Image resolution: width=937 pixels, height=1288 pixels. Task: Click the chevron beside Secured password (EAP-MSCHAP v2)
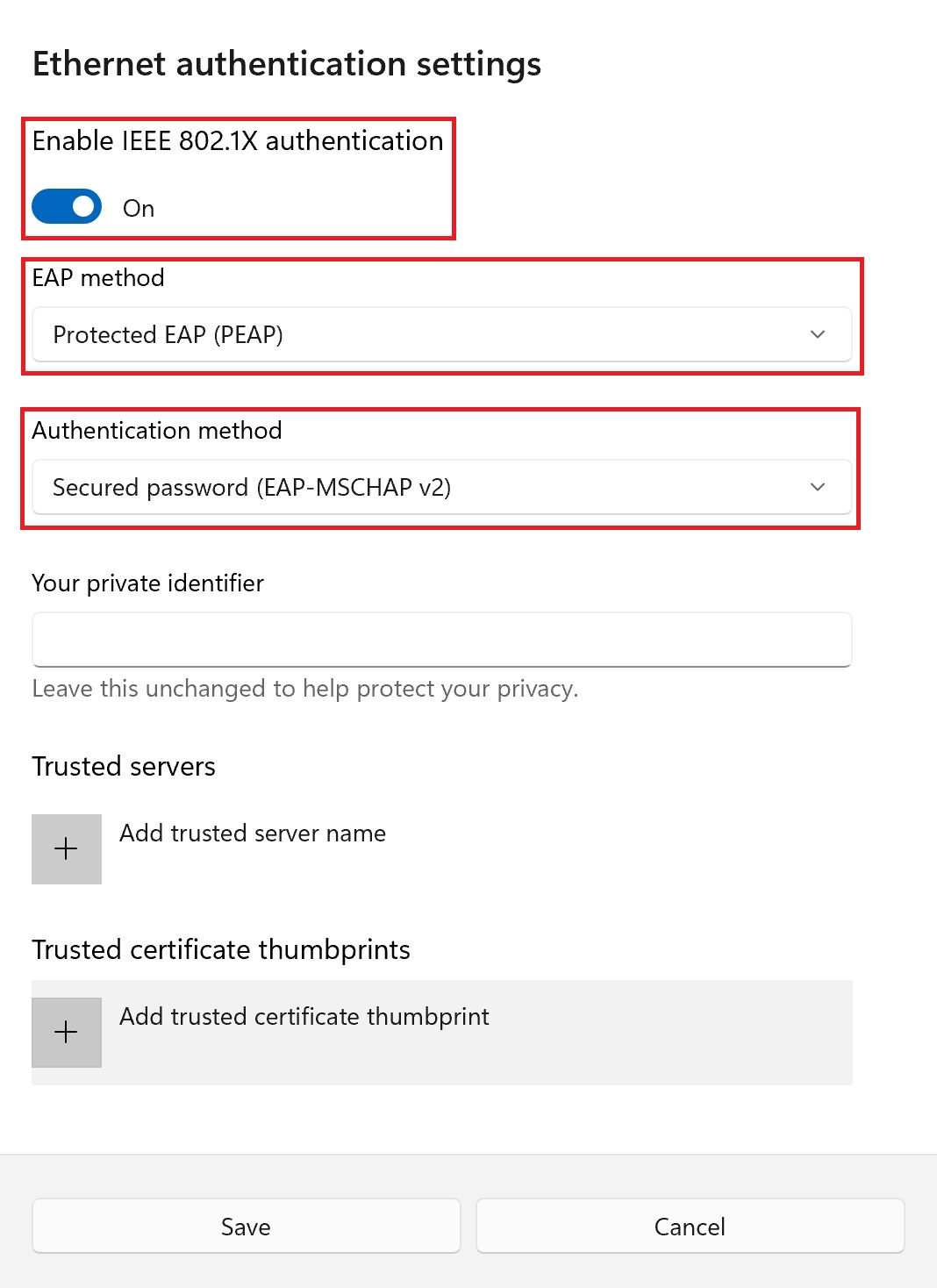tap(818, 487)
